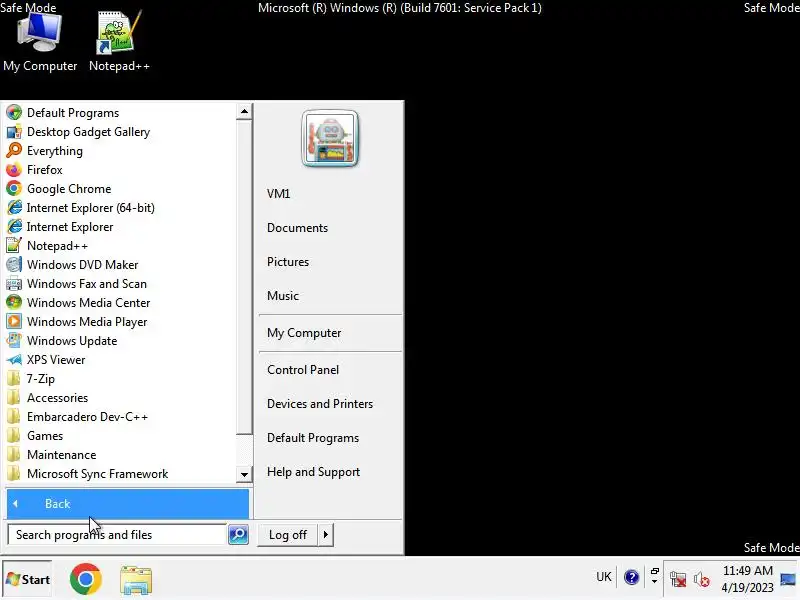Open My Computer in the Start menu
This screenshot has width=800, height=600.
point(304,333)
